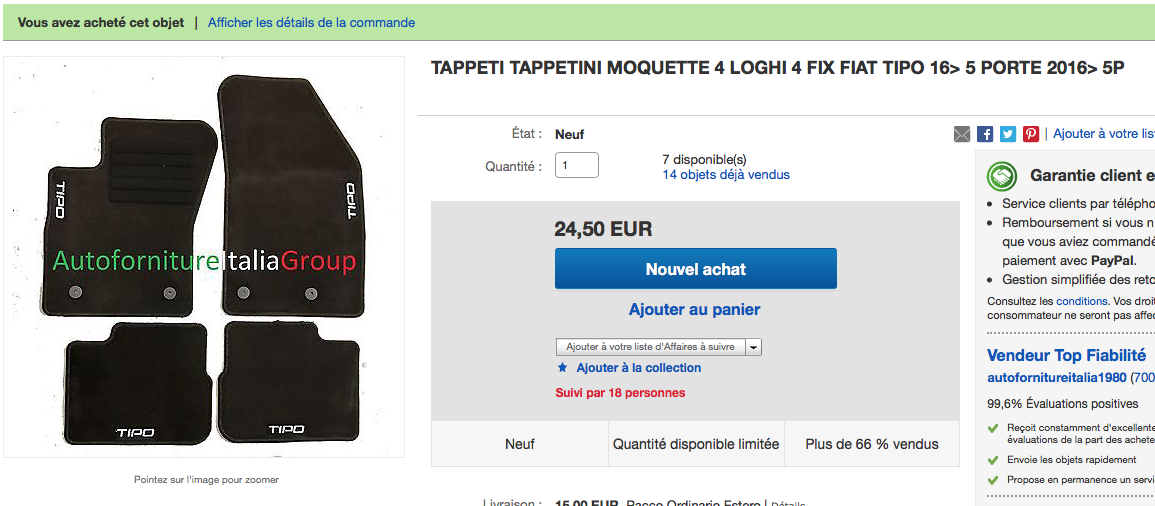Click 'Ajouter à votre liste d'Affaires à suivre'
This screenshot has width=1155, height=506.
650,347
